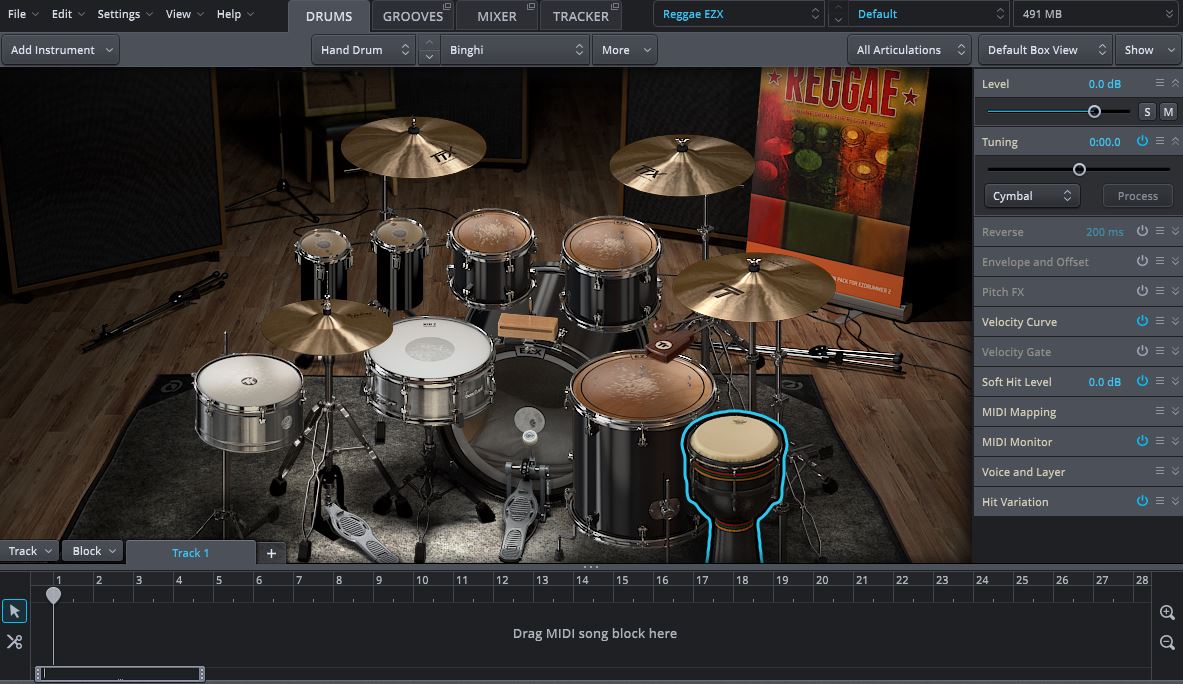This screenshot has width=1183, height=684.
Task: Open the Soft Hit Level menu icon
Action: coord(1160,382)
